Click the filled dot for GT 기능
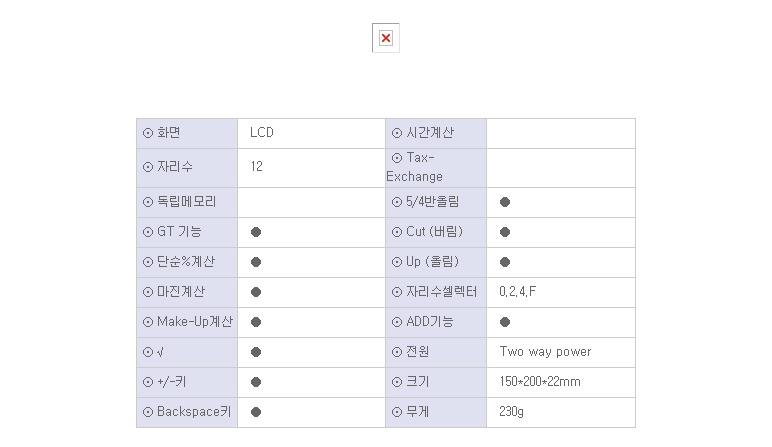The height and width of the screenshot is (447, 772). point(256,232)
